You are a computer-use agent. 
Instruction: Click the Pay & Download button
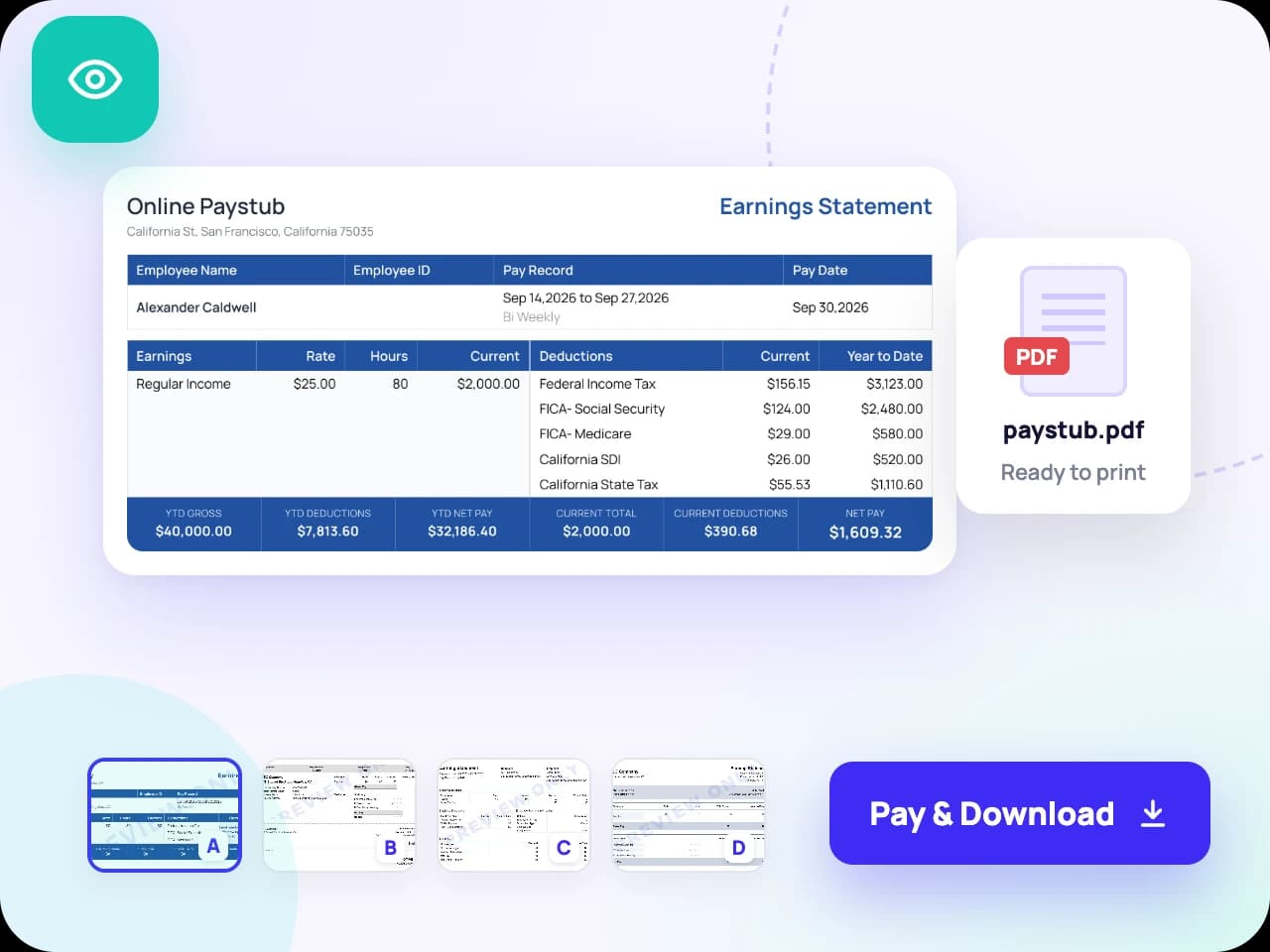click(1019, 813)
